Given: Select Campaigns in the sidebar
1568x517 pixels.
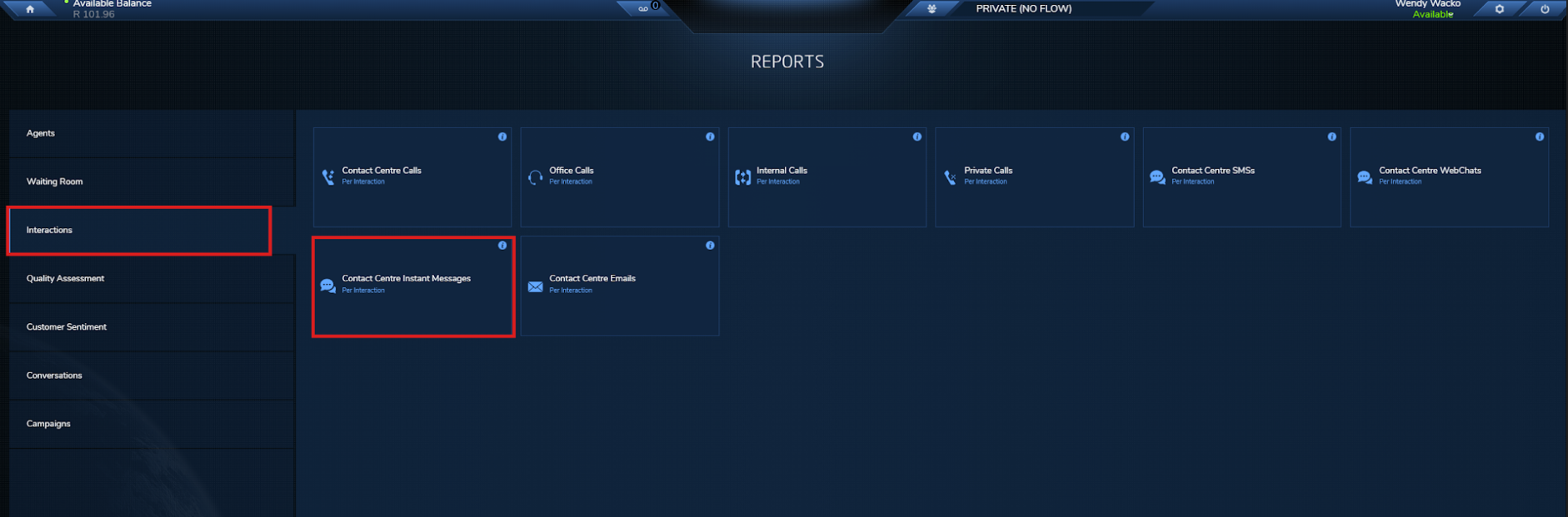Looking at the screenshot, I should pos(152,424).
